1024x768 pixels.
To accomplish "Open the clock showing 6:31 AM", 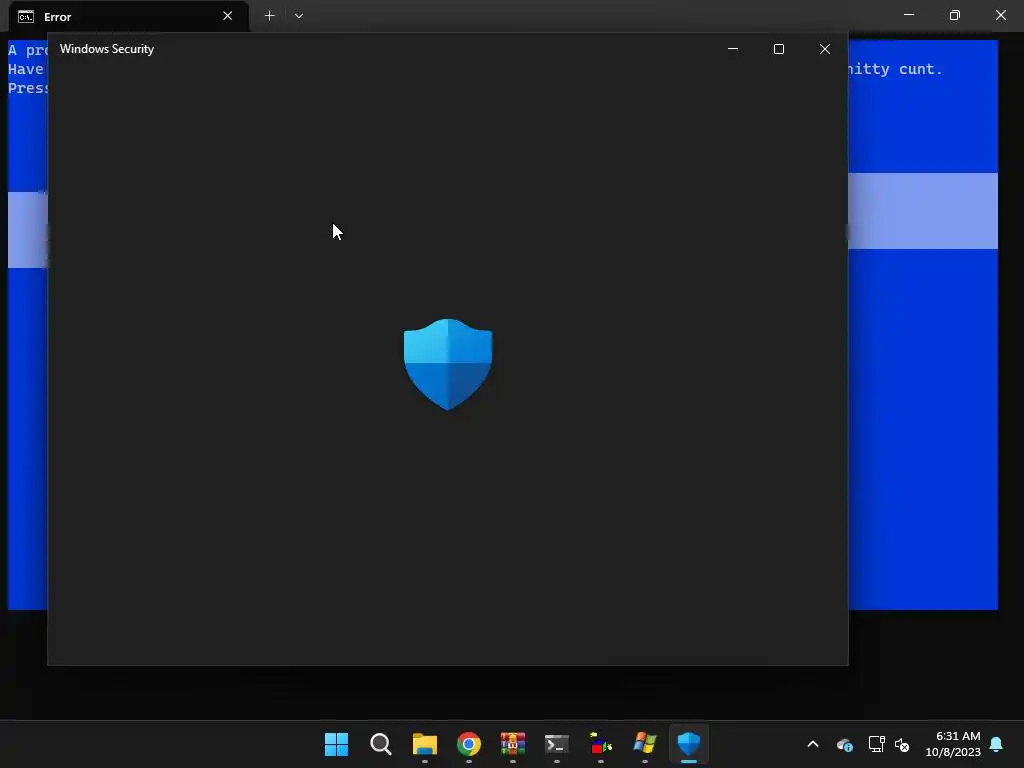I will pyautogui.click(x=953, y=744).
